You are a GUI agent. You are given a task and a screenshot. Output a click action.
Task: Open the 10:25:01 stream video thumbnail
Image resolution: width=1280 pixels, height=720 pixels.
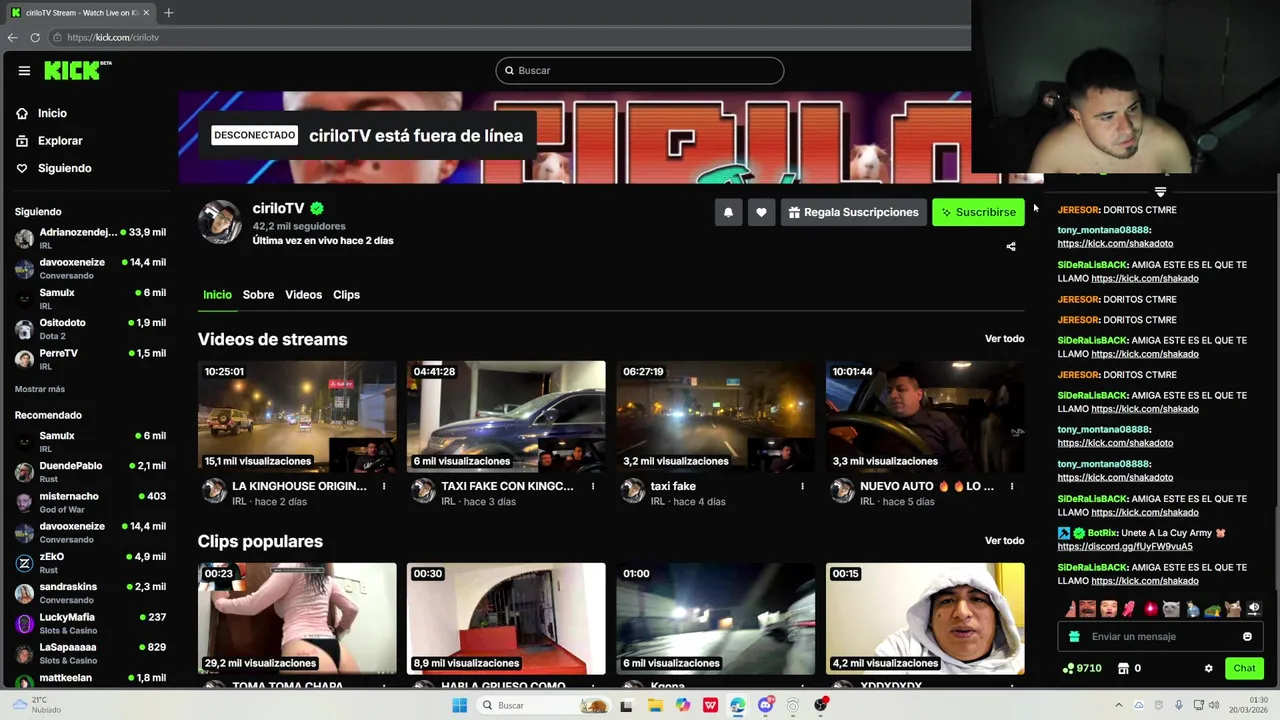pyautogui.click(x=297, y=417)
